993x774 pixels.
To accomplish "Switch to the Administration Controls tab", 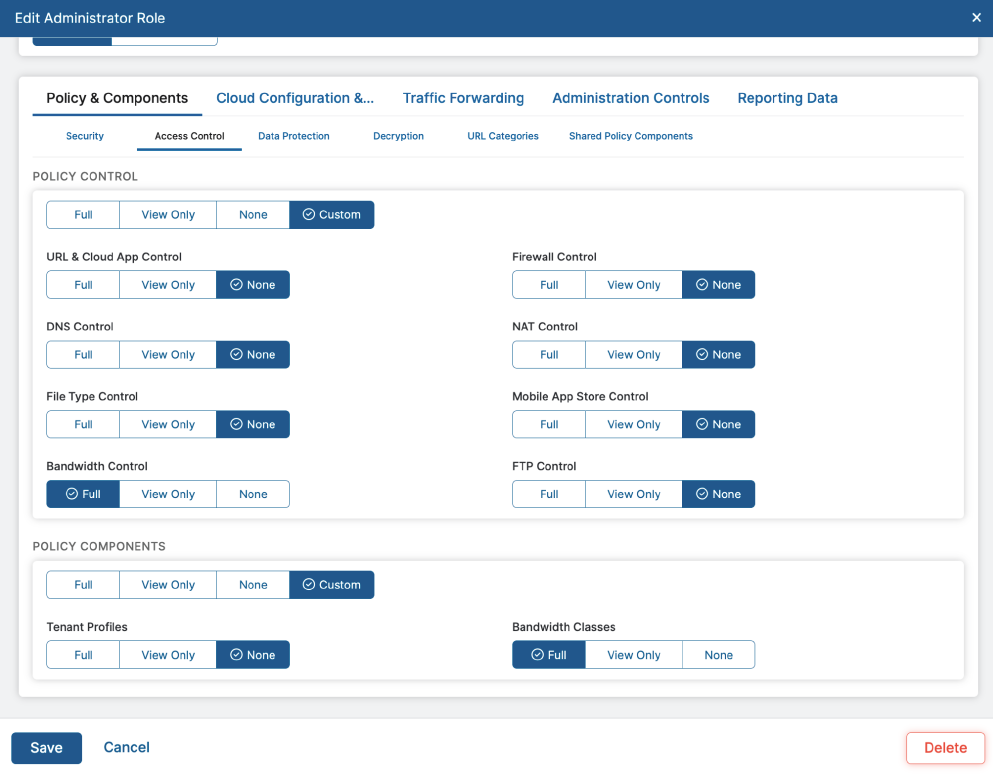I will click(x=630, y=98).
